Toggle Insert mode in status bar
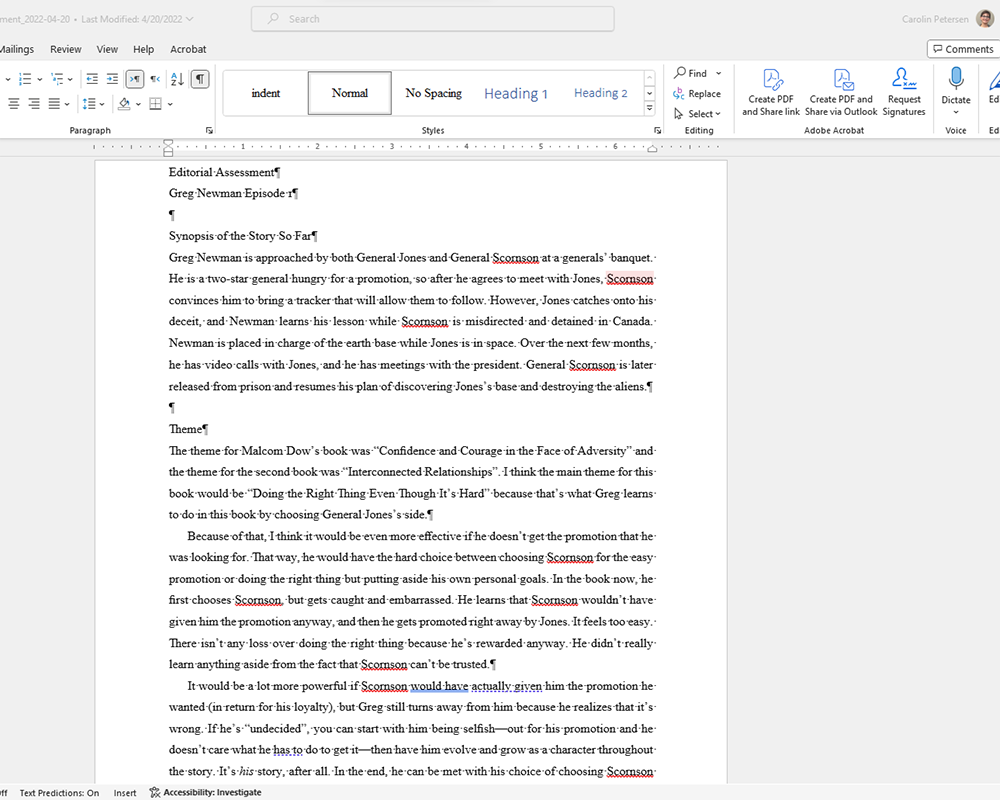 pos(125,792)
